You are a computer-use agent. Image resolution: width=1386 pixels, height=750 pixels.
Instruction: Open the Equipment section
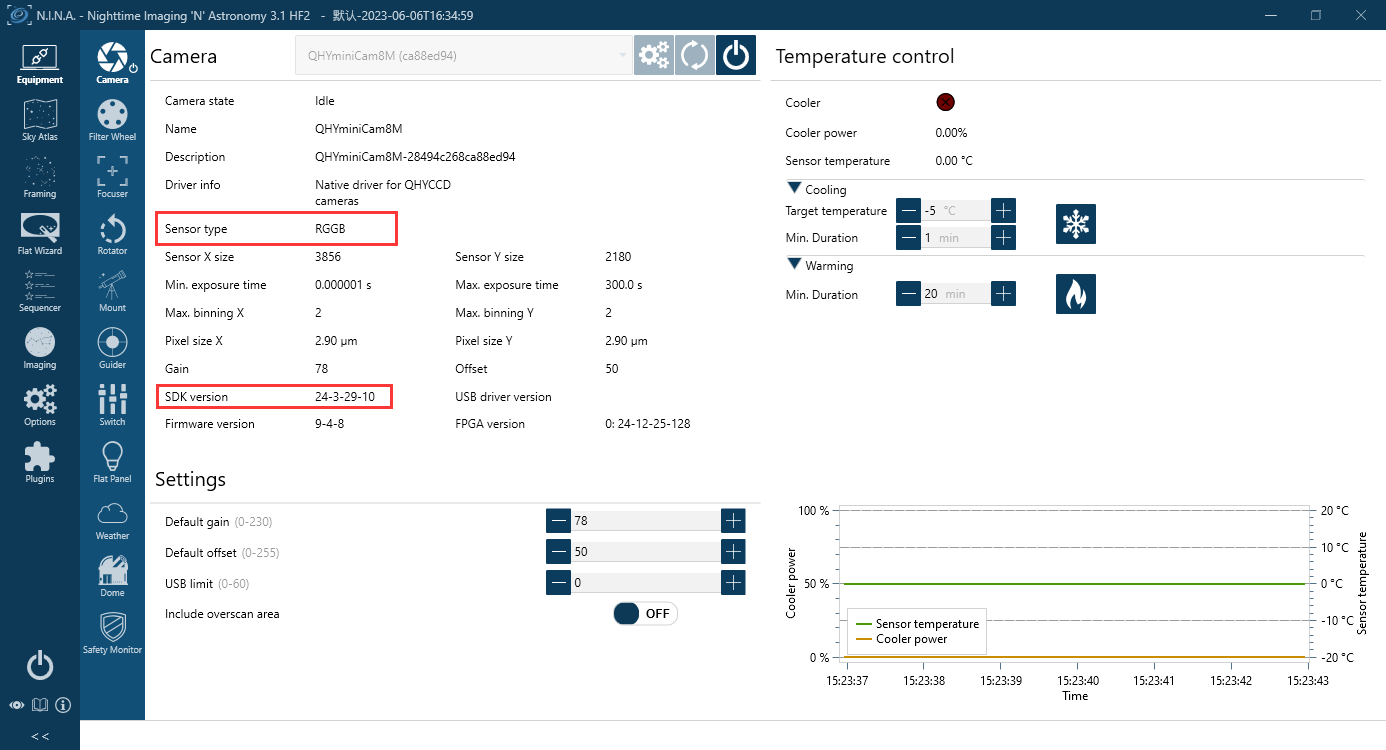39,64
